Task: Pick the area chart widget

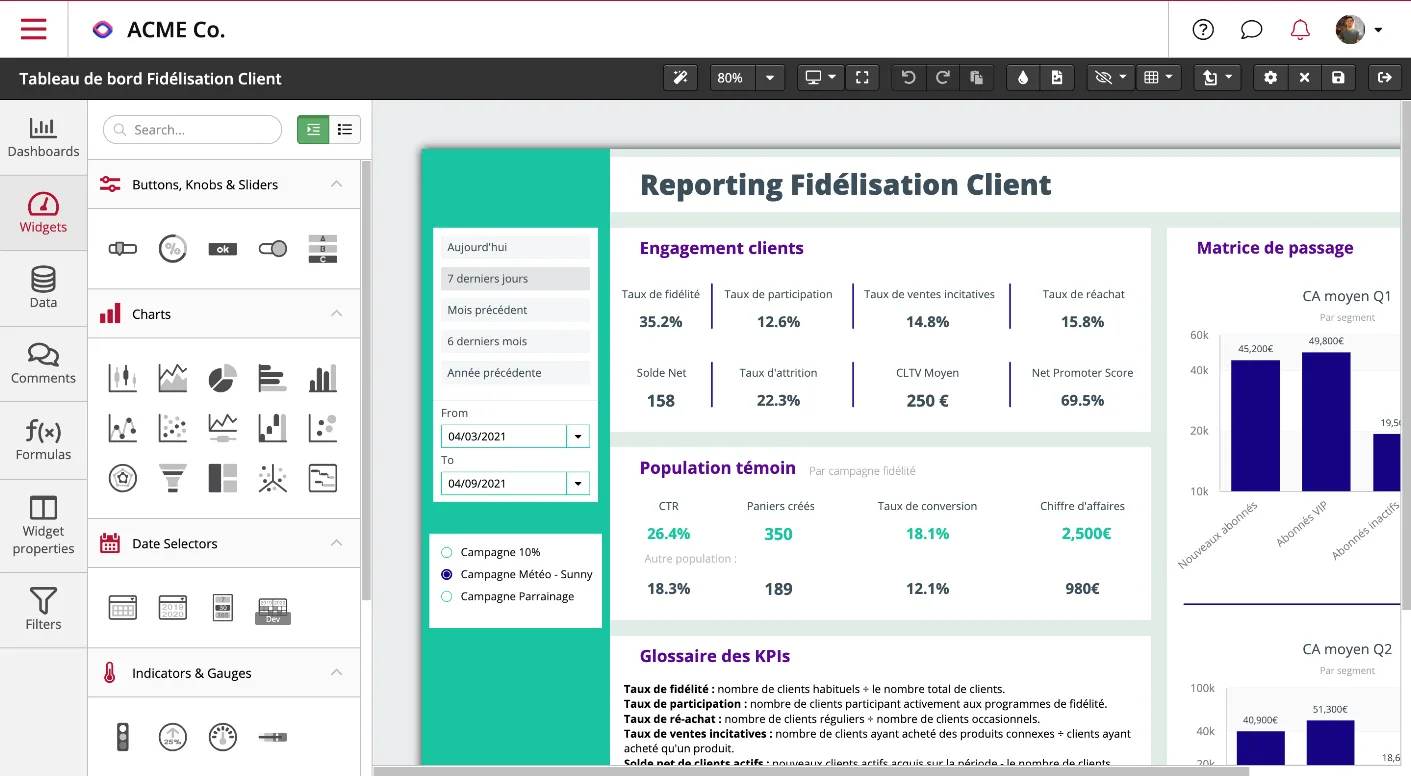Action: point(173,378)
